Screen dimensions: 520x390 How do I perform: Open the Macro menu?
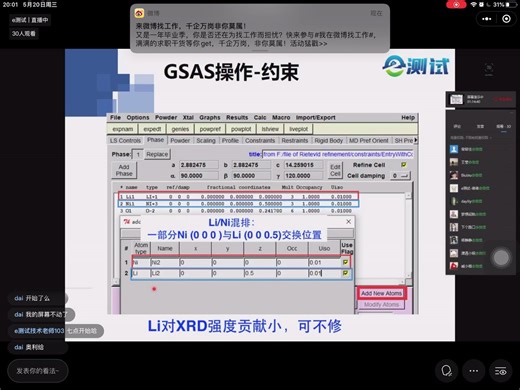pyautogui.click(x=281, y=117)
